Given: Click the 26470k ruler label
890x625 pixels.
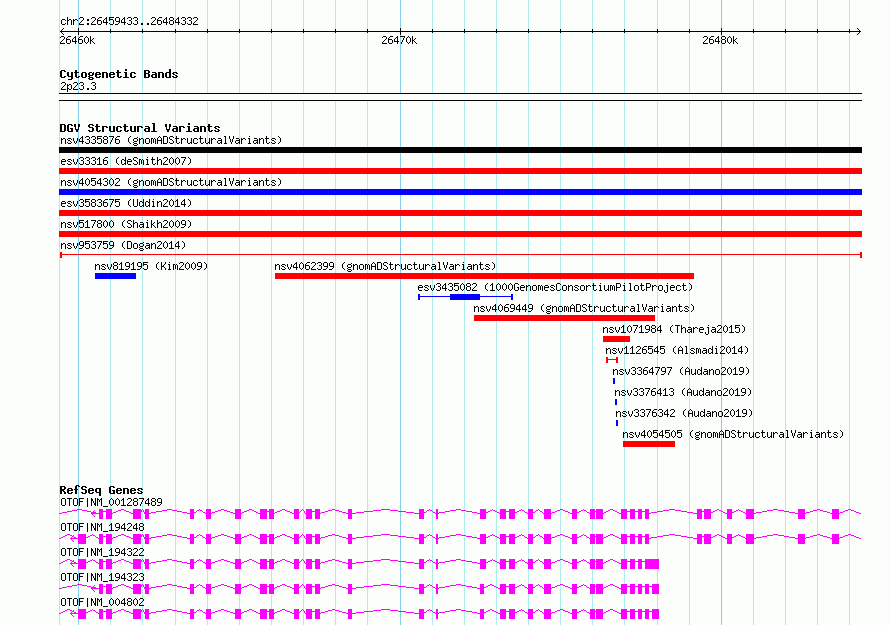Looking at the screenshot, I should (399, 40).
